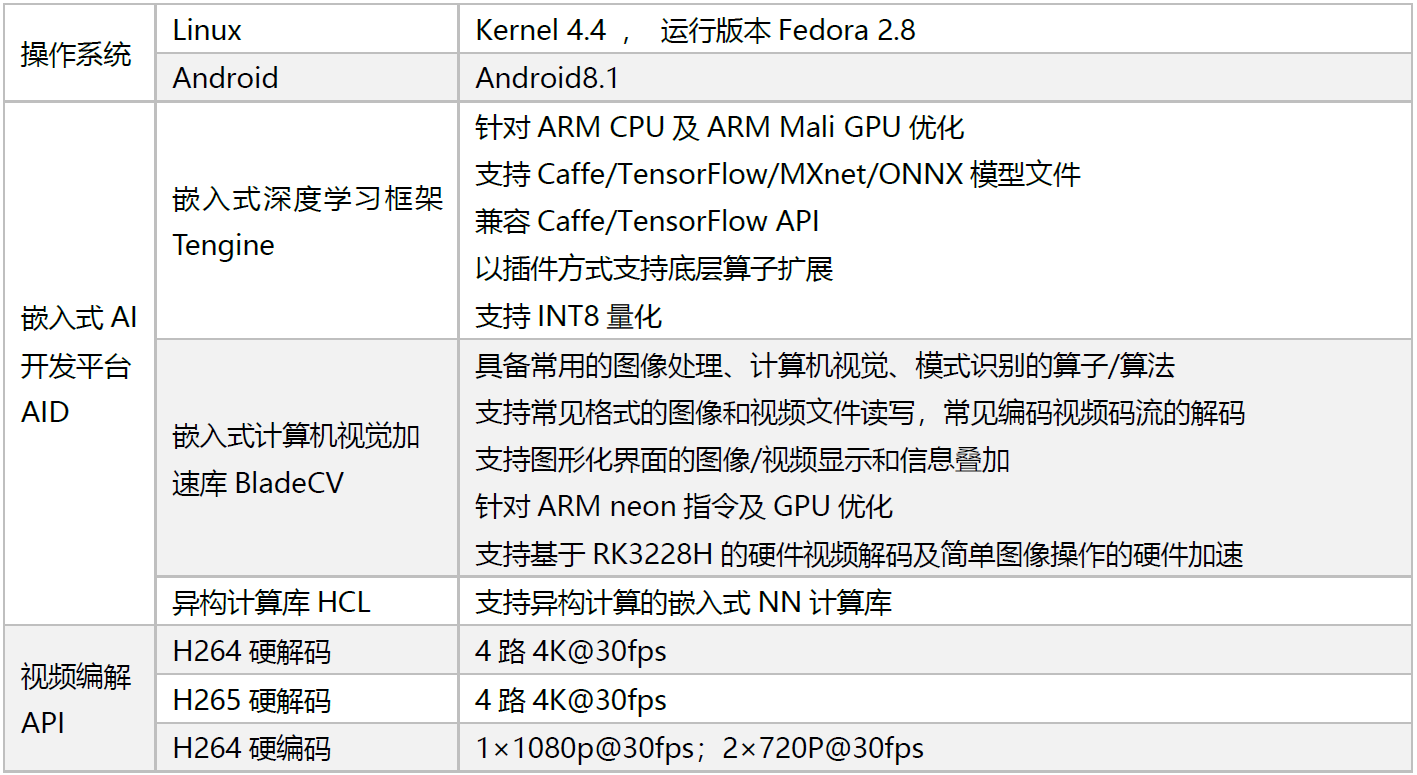Click the Android8.1 value cell
Image resolution: width=1417 pixels, height=775 pixels.
click(x=935, y=78)
